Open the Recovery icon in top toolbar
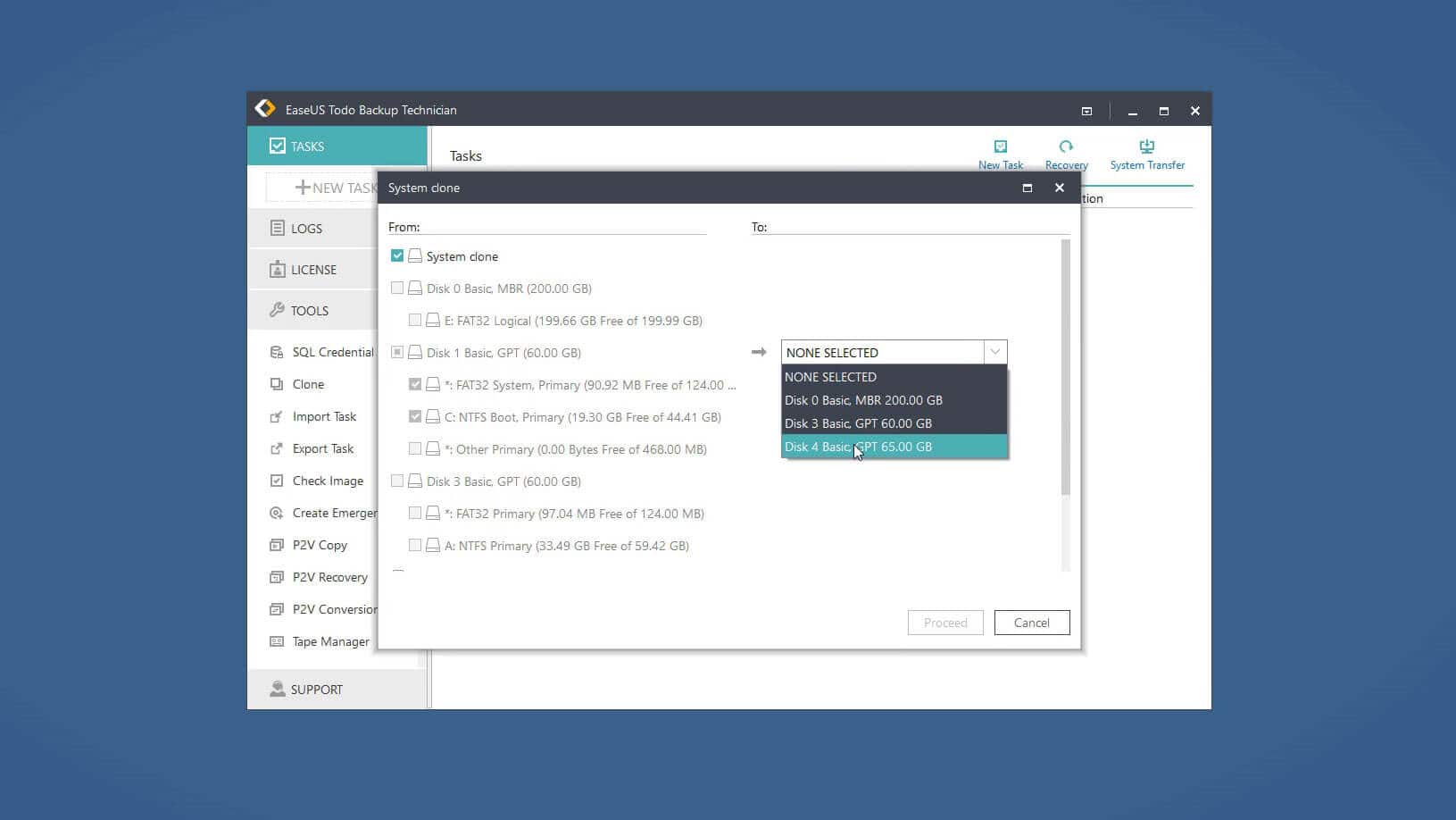This screenshot has height=820, width=1456. (1066, 146)
